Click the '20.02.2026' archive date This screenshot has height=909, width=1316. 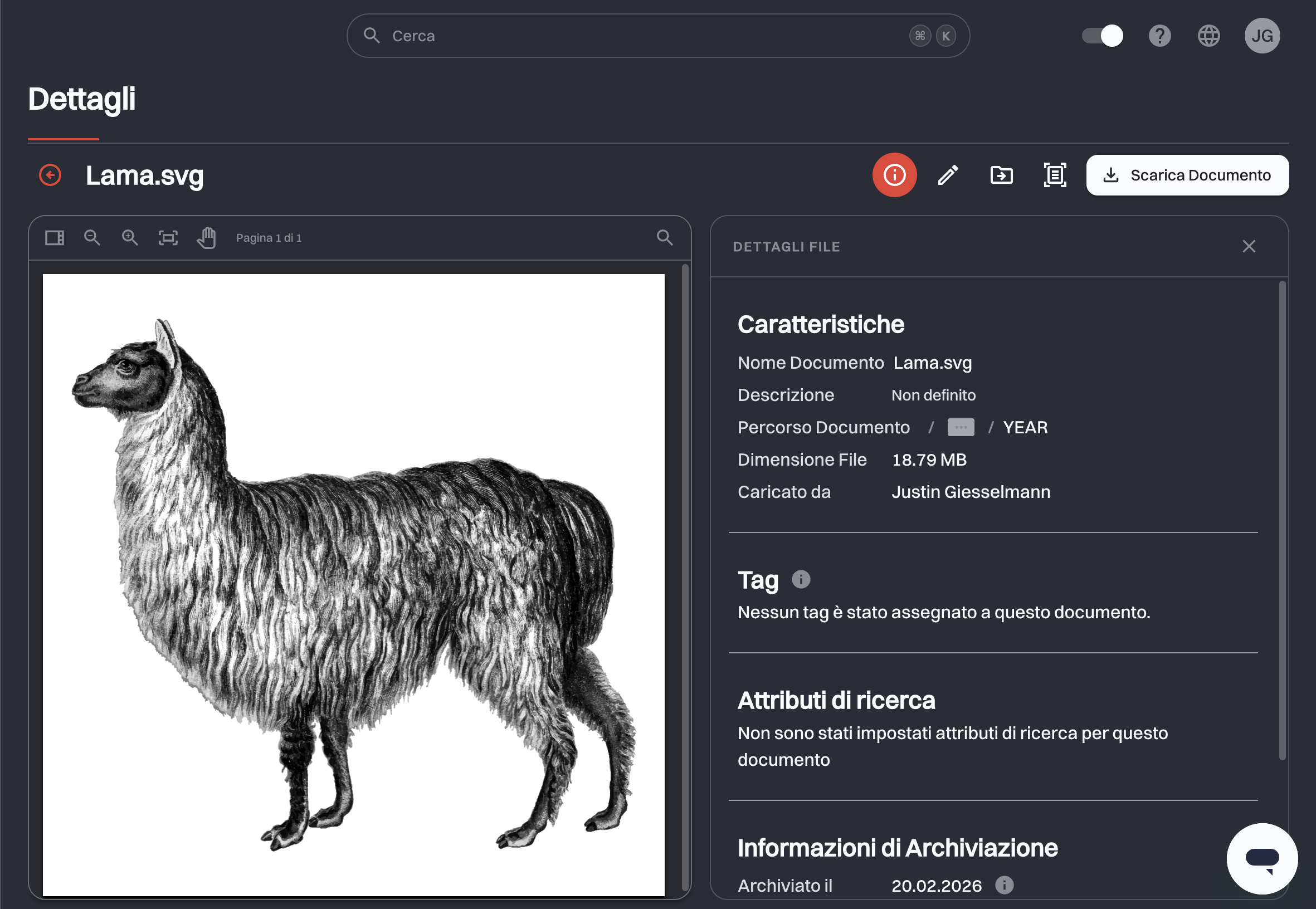tap(937, 886)
